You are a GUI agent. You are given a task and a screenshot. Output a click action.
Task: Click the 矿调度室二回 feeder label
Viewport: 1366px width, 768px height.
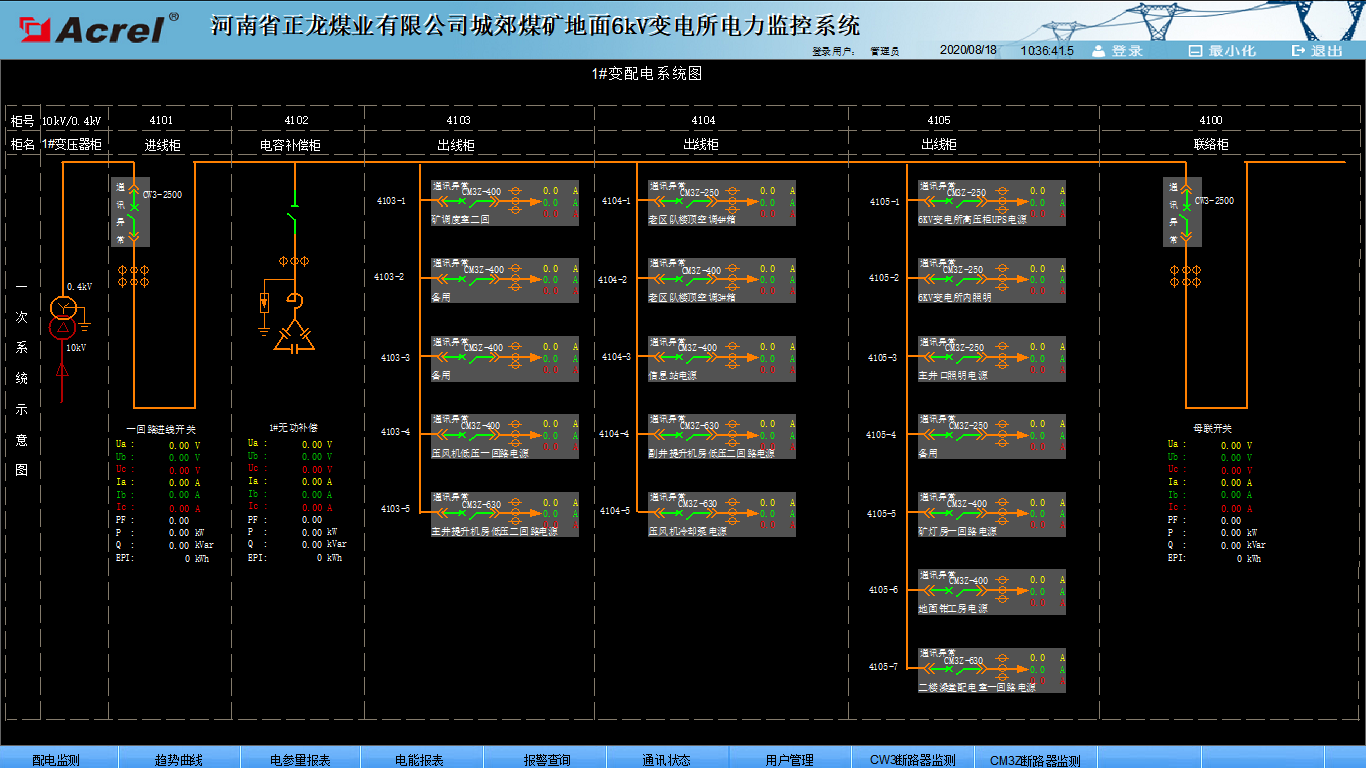pos(460,220)
